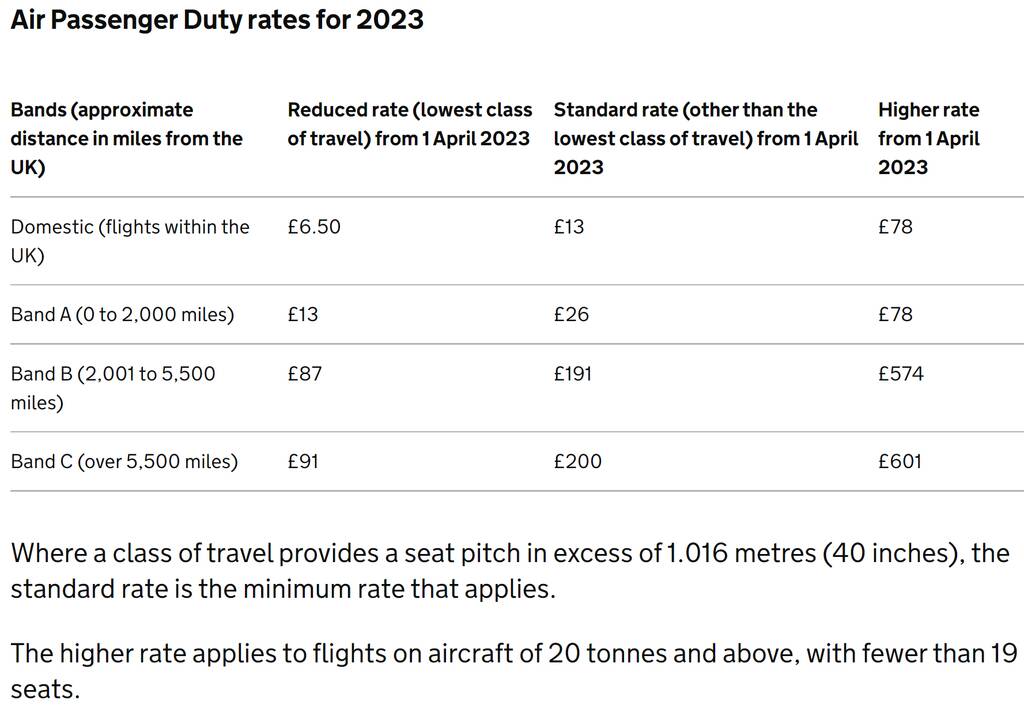
Task: Select the Band A row label
Action: pos(122,314)
